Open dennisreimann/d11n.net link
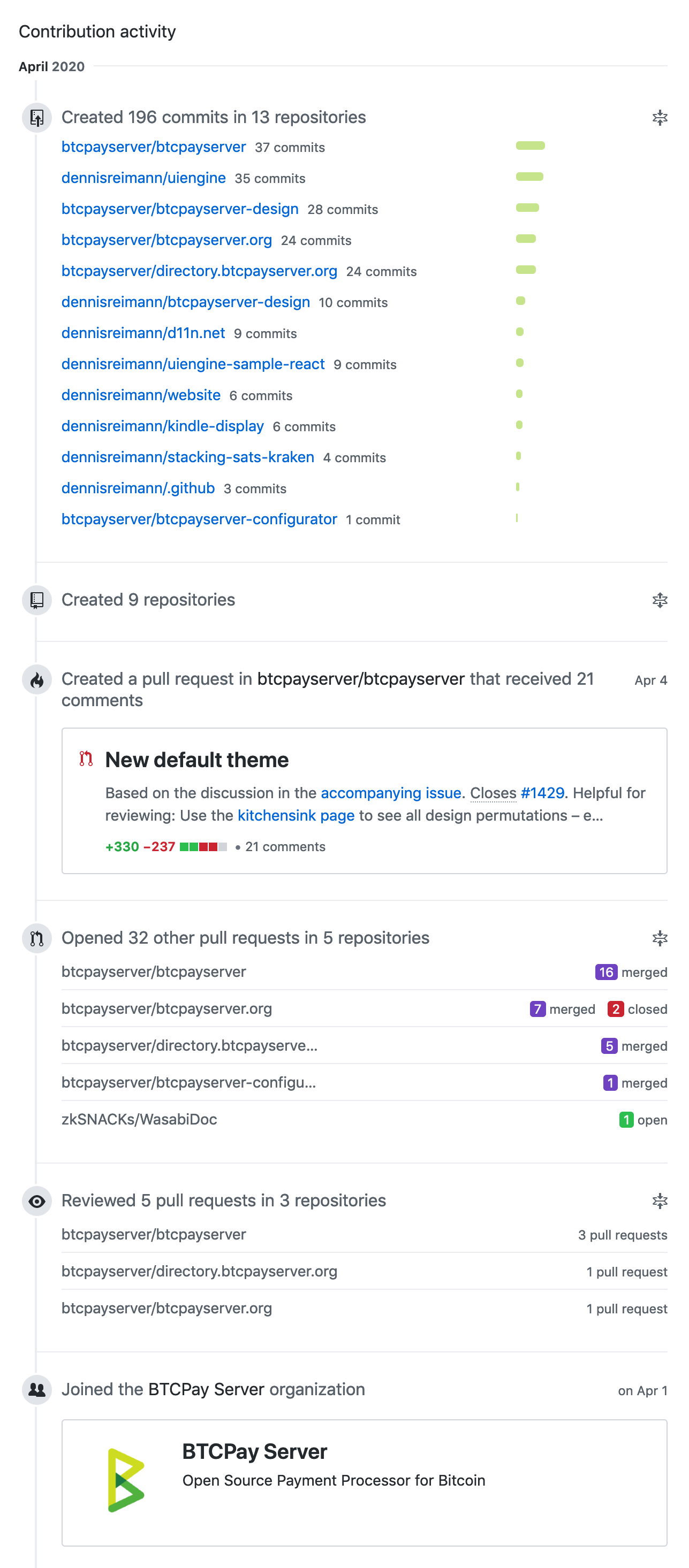Image resolution: width=689 pixels, height=1568 pixels. 143,333
